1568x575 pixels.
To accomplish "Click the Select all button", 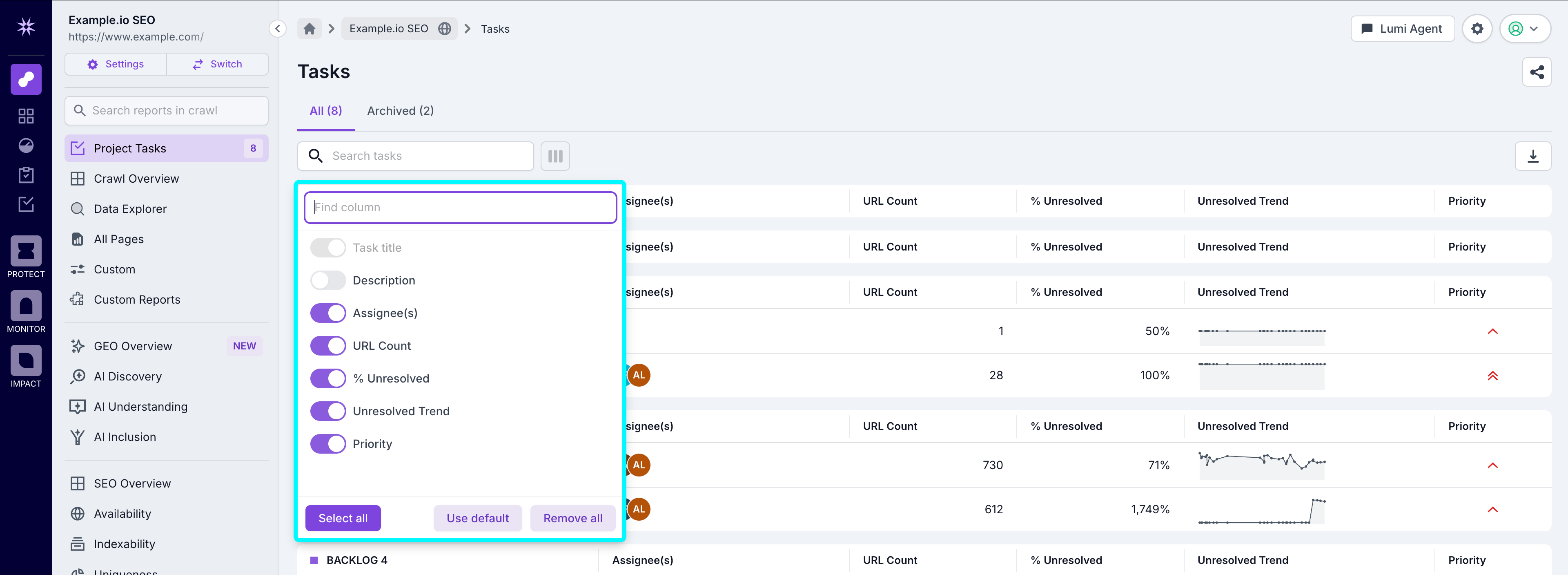I will tap(343, 518).
